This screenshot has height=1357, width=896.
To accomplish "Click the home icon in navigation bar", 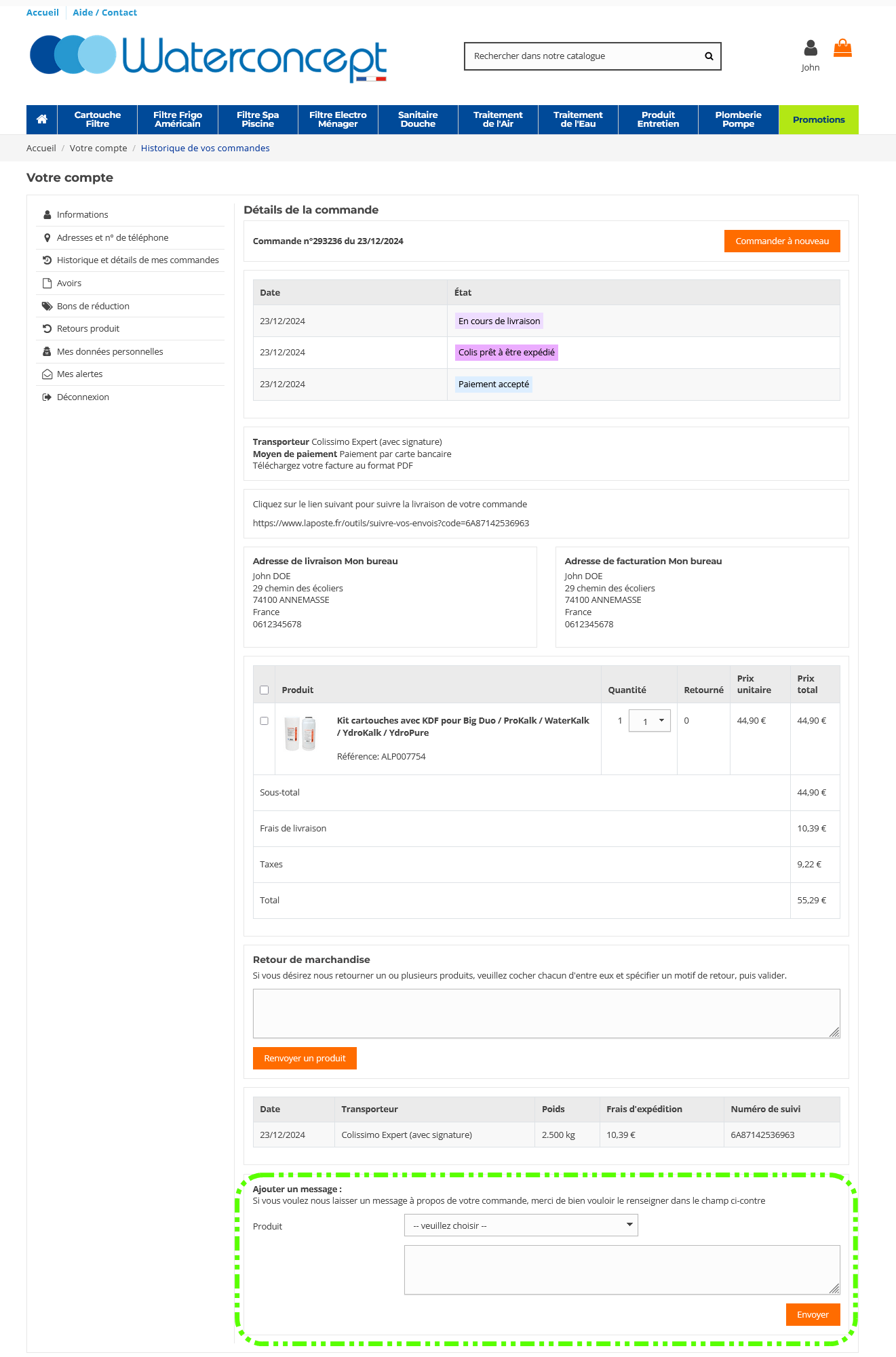I will 42,119.
